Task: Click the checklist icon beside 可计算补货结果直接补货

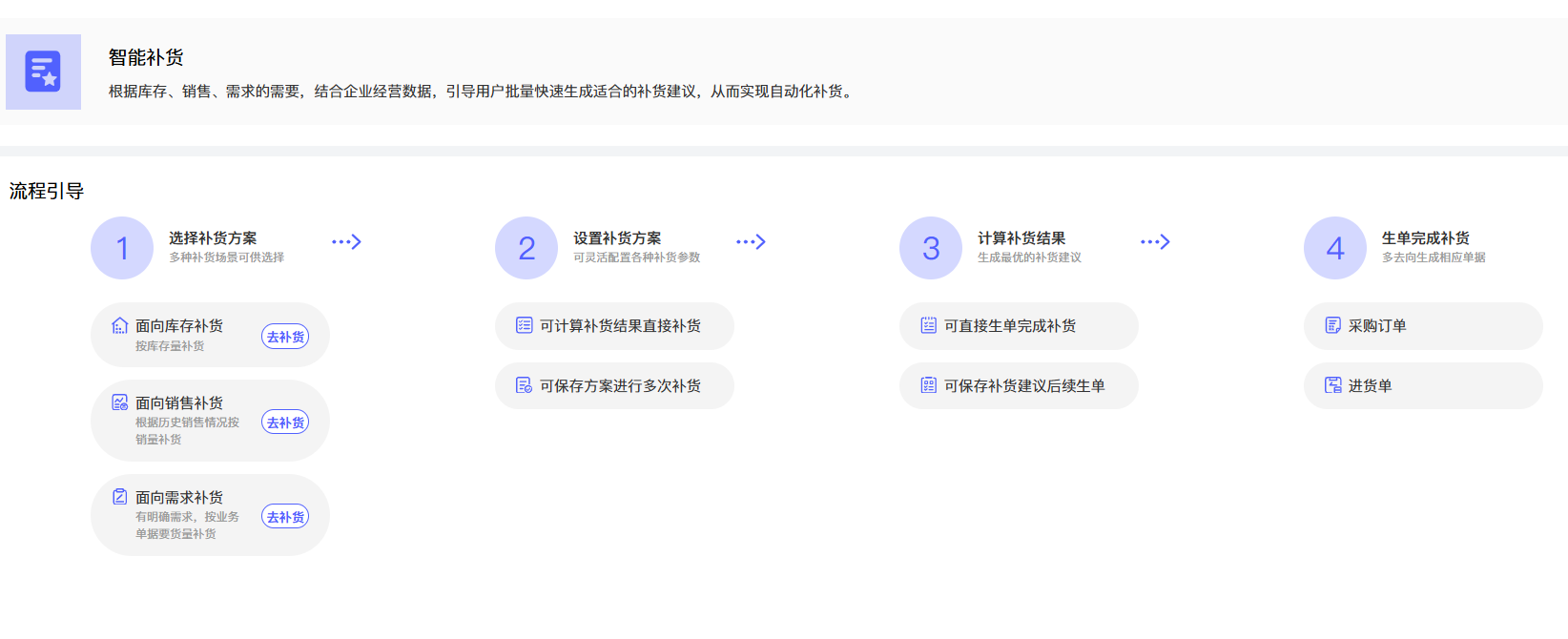Action: click(525, 325)
